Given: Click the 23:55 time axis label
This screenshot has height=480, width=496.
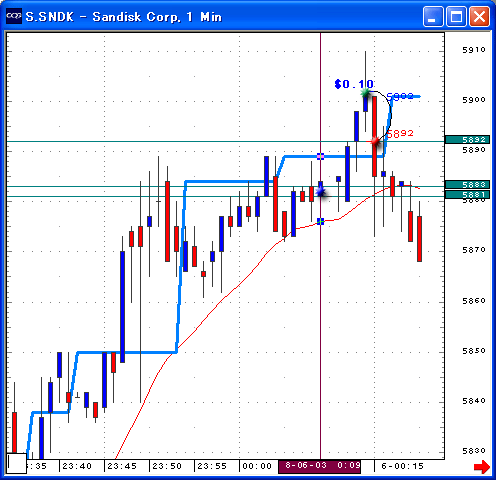Looking at the screenshot, I should coord(212,466).
